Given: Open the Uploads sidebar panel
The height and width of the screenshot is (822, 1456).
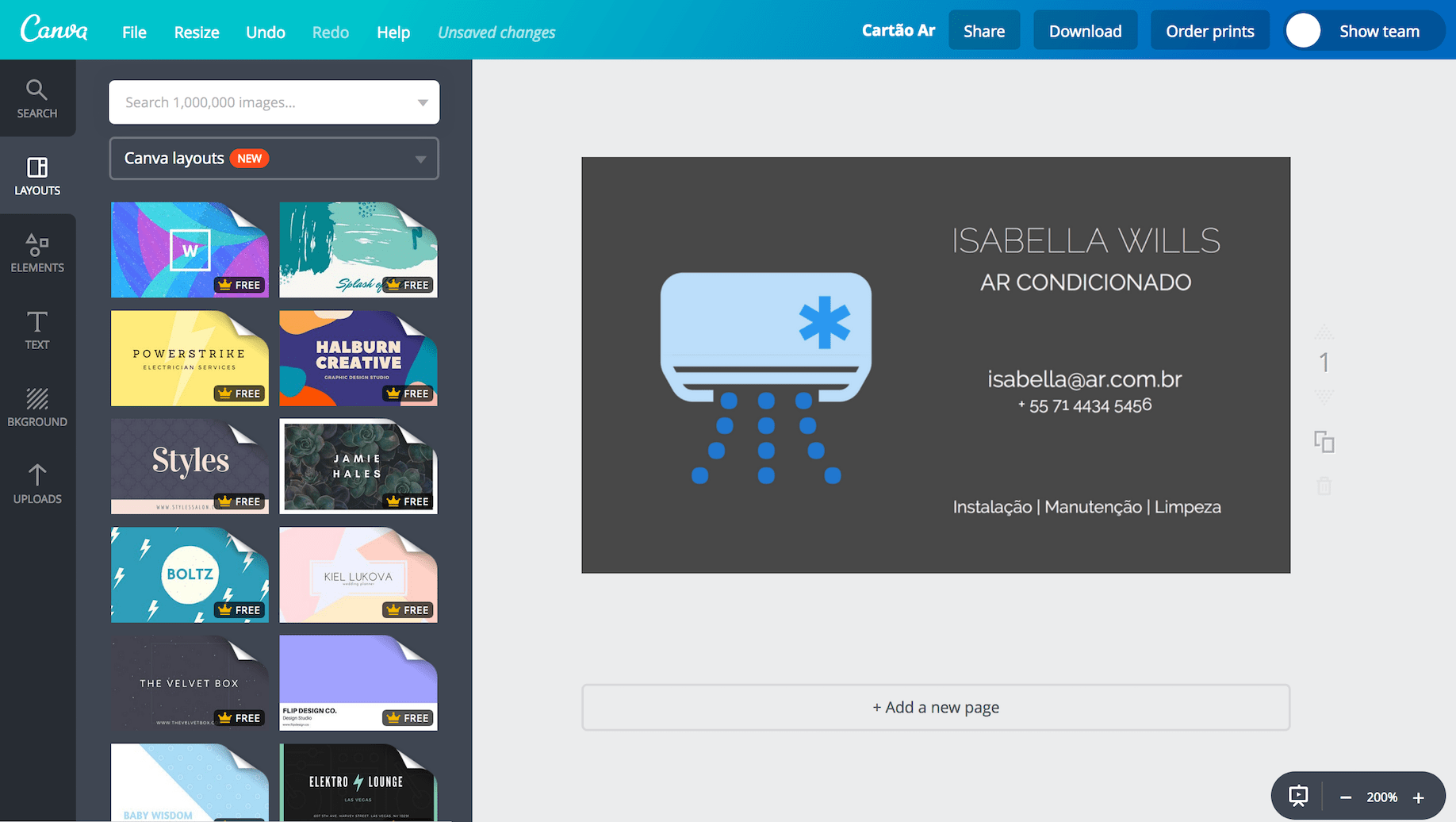Looking at the screenshot, I should [37, 484].
